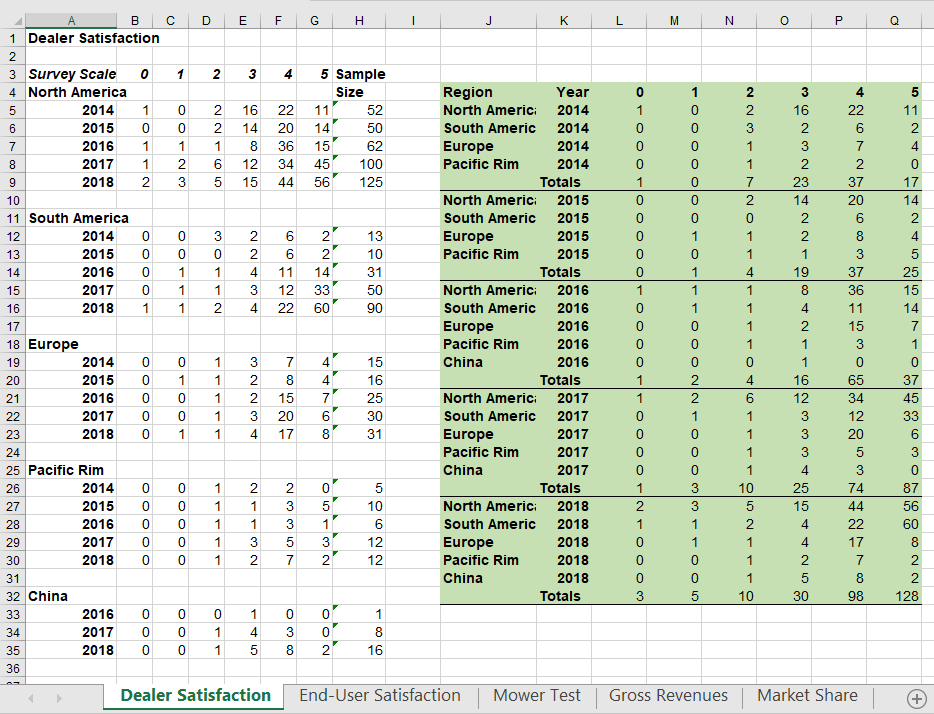Select column H header

click(x=358, y=22)
